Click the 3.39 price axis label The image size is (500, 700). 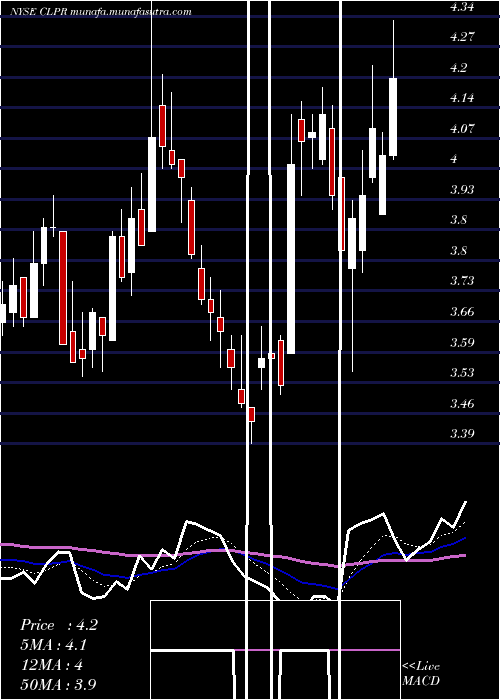pyautogui.click(x=463, y=434)
